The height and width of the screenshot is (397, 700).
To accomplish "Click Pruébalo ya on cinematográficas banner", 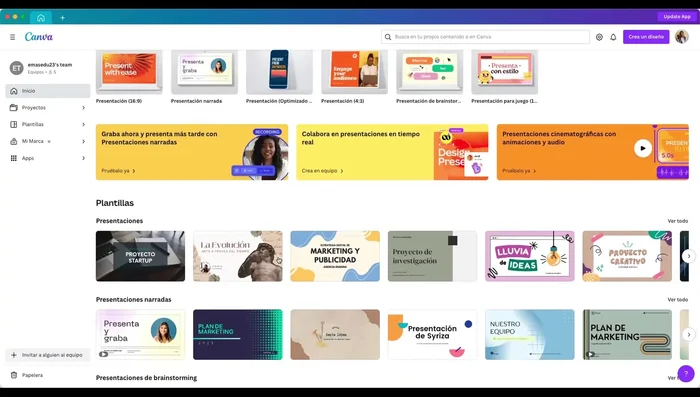I will pos(519,171).
